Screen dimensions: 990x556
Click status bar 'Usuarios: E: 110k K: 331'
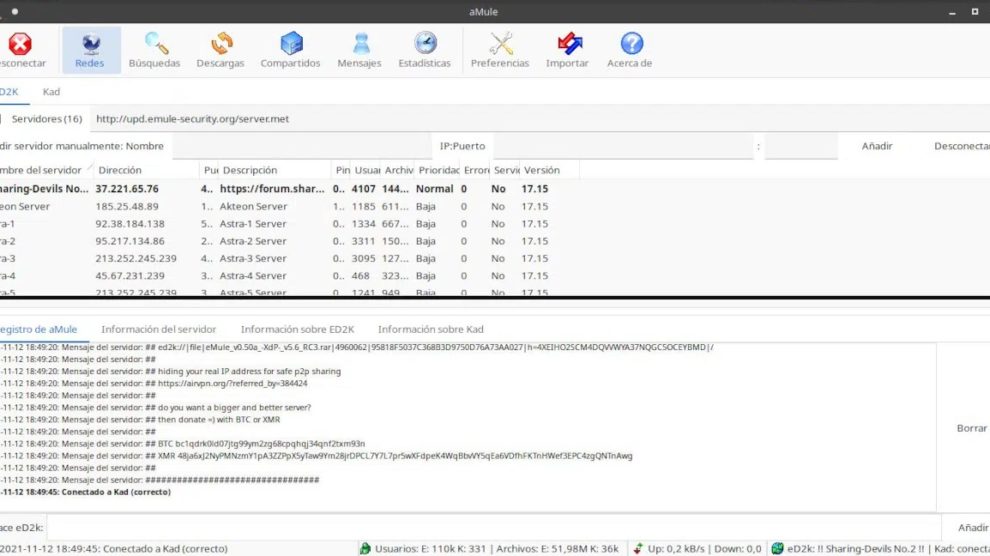click(x=431, y=548)
